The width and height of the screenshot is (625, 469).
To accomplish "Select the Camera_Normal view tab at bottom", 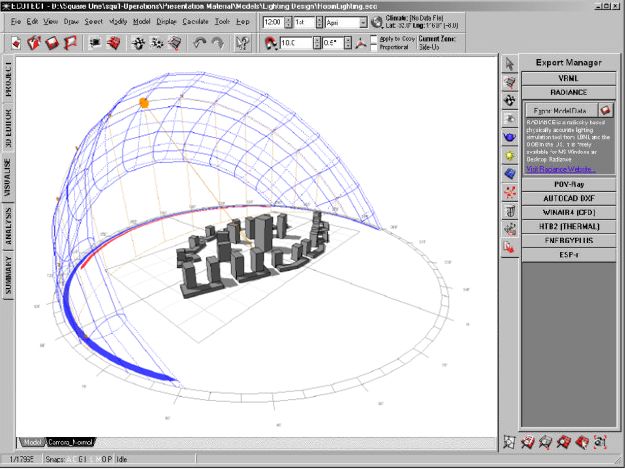I will (x=70, y=442).
